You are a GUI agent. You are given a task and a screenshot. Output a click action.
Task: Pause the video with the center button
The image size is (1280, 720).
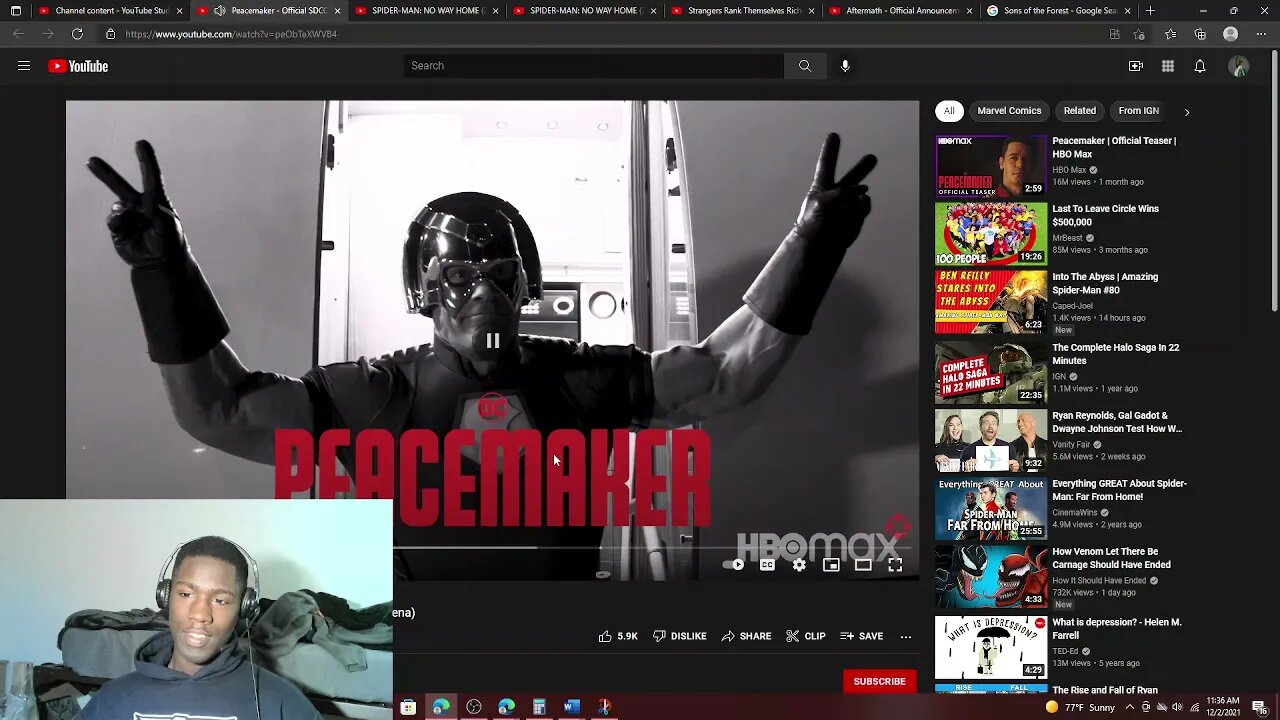493,341
